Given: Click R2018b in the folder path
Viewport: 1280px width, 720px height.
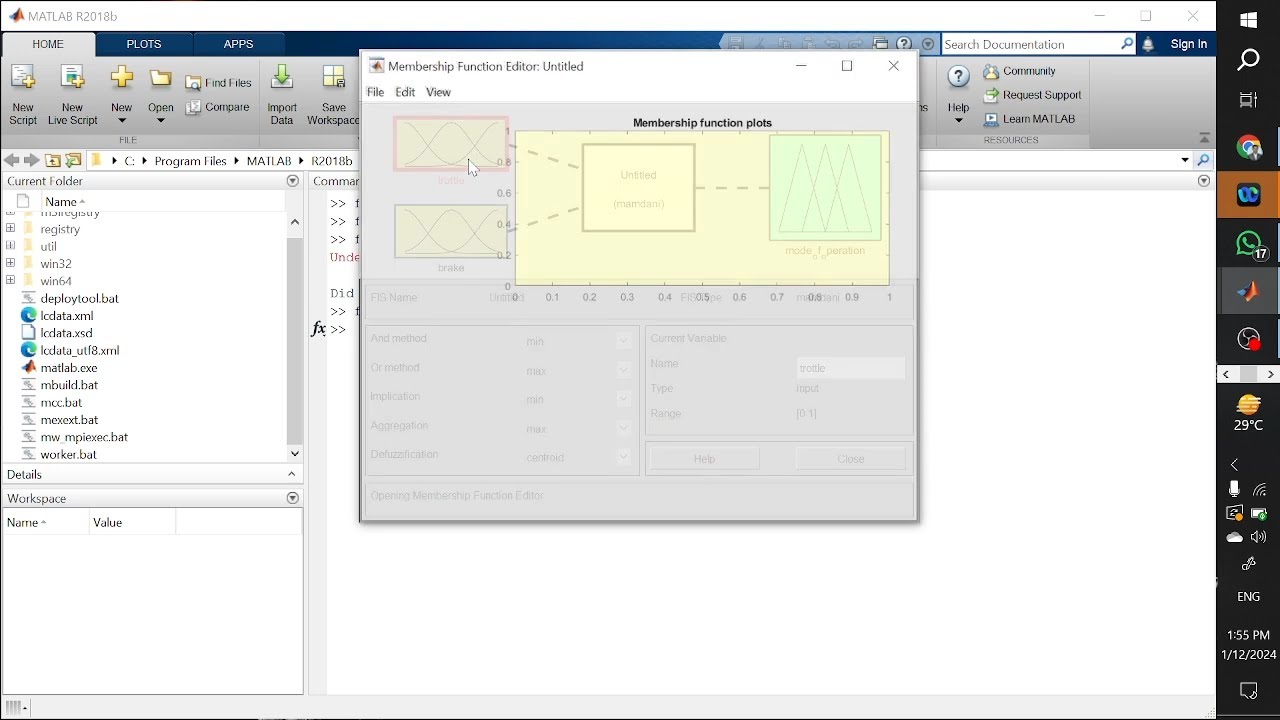Looking at the screenshot, I should click(x=332, y=161).
